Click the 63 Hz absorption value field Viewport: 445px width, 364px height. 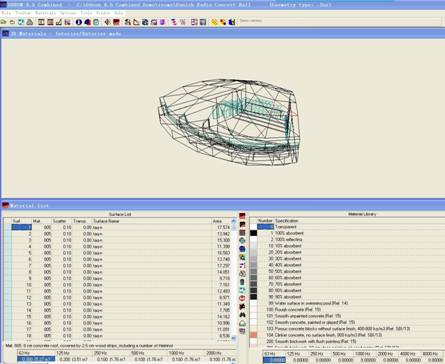click(x=36, y=359)
